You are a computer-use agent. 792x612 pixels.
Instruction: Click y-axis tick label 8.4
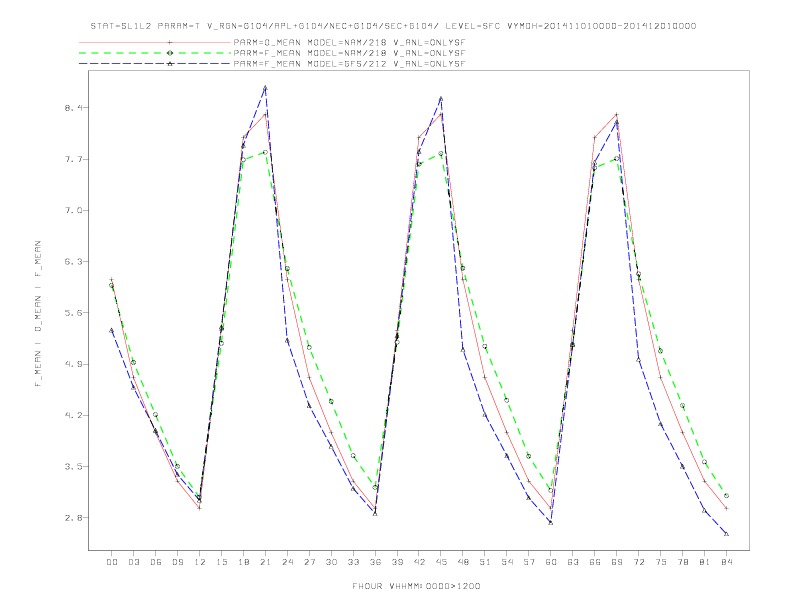[74, 108]
